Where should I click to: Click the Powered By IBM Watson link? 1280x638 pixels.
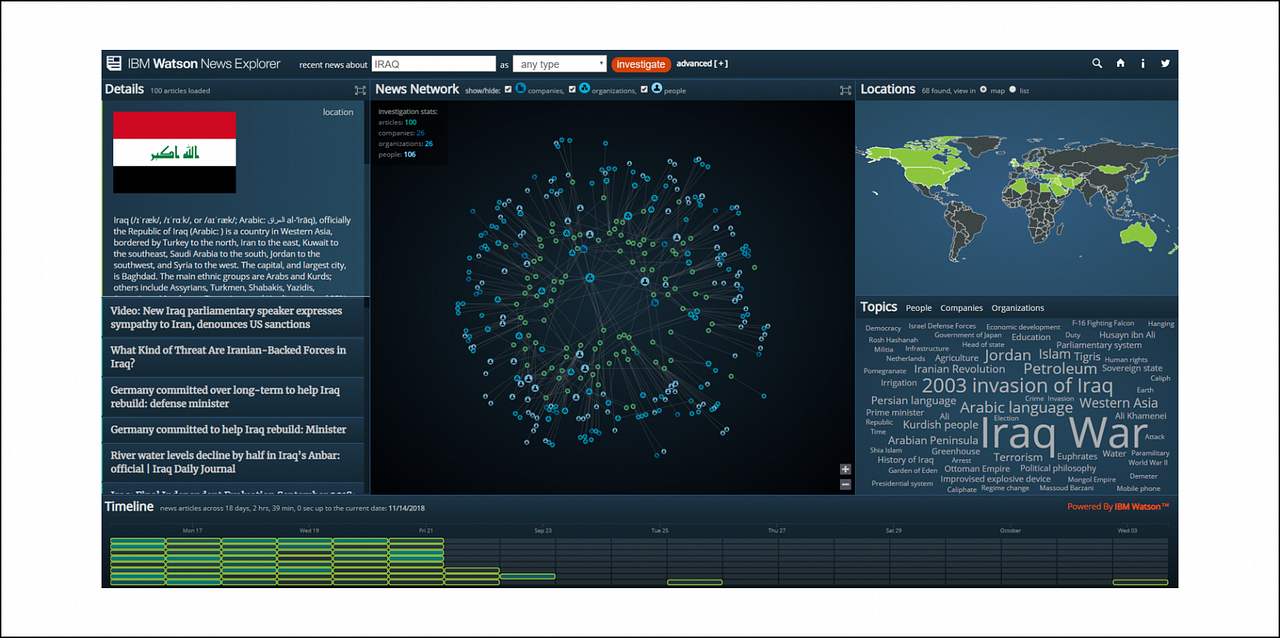tap(1118, 506)
